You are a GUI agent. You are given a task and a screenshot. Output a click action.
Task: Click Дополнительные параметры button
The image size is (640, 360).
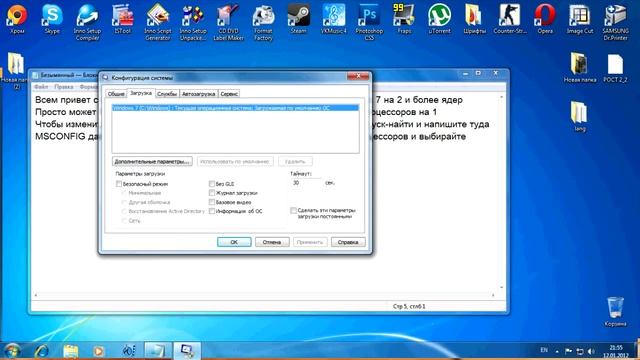point(152,161)
